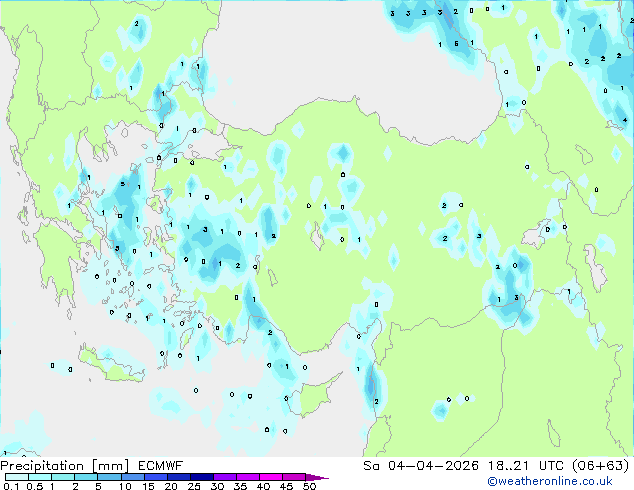The image size is (634, 490).
Task: Click the legend value label "35"
Action: pyautogui.click(x=240, y=486)
